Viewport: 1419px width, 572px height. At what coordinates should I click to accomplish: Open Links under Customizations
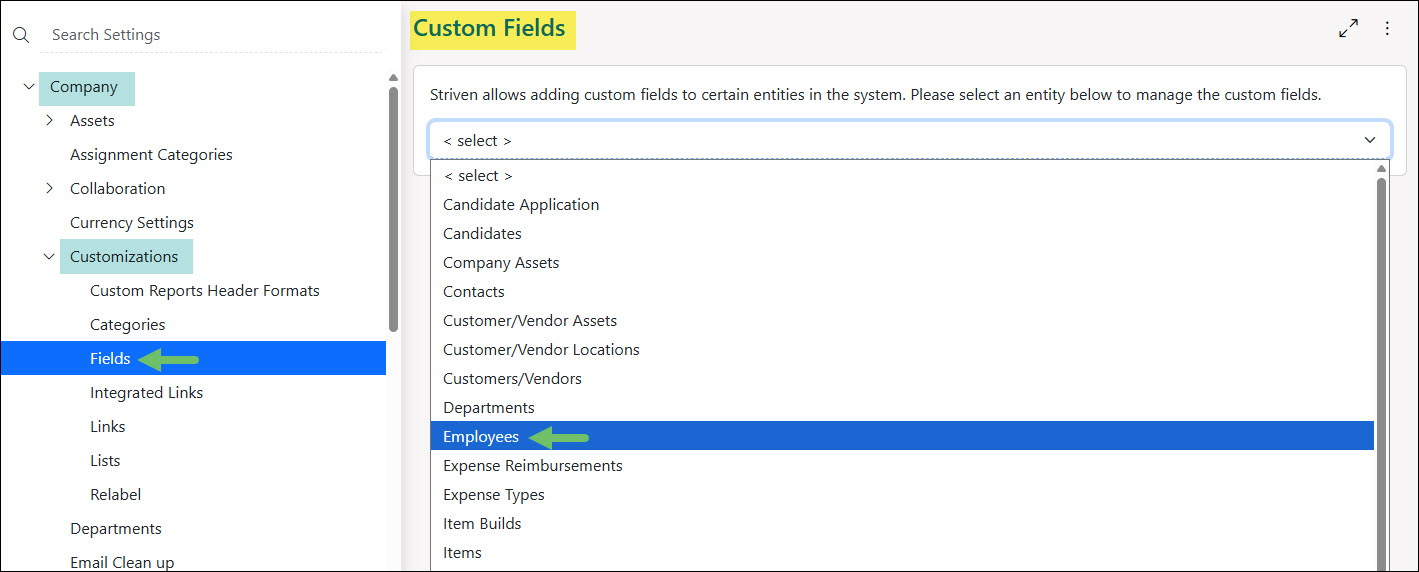(x=108, y=427)
